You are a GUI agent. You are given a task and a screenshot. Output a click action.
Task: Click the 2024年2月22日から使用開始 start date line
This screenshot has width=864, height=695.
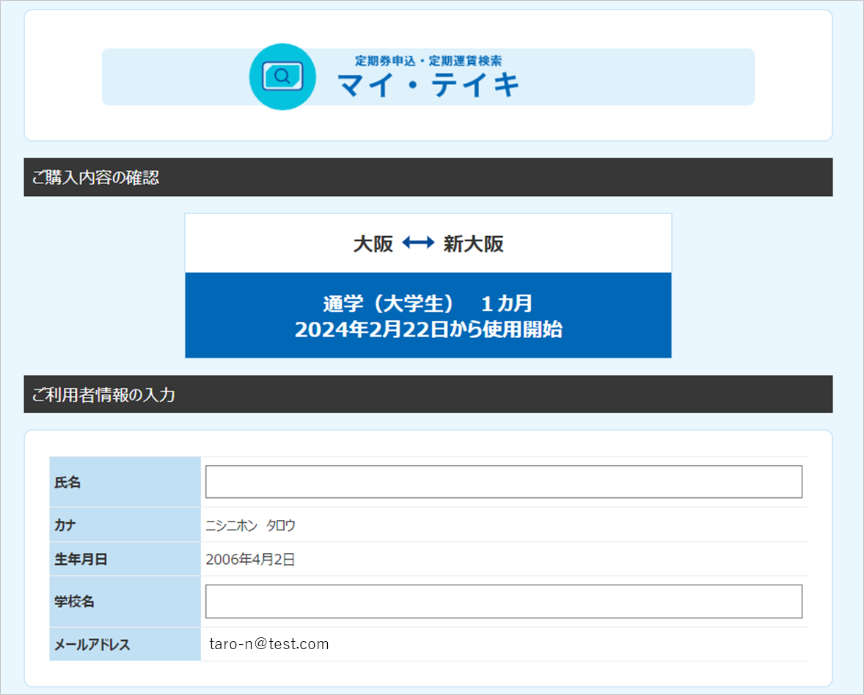point(428,330)
